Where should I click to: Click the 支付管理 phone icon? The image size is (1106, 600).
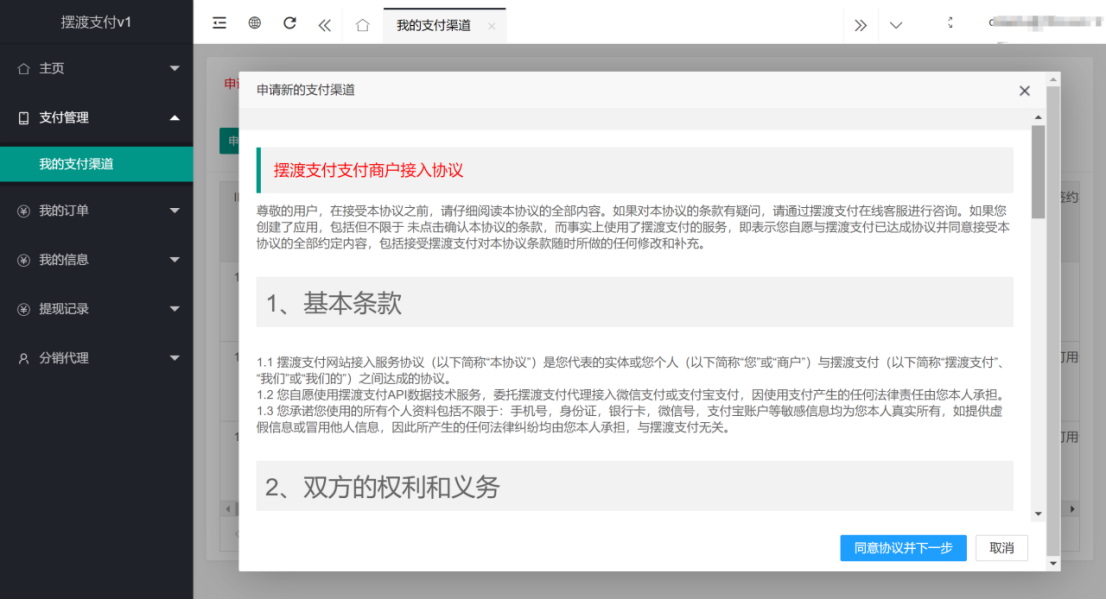23,118
